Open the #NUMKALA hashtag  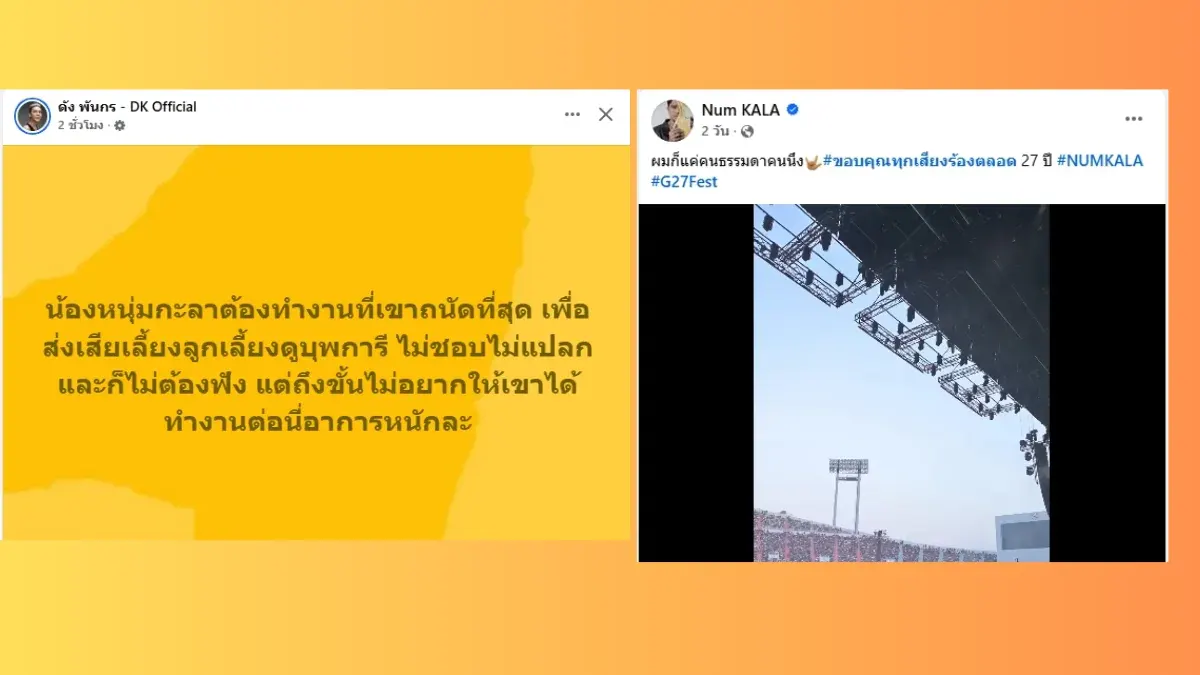1099,161
